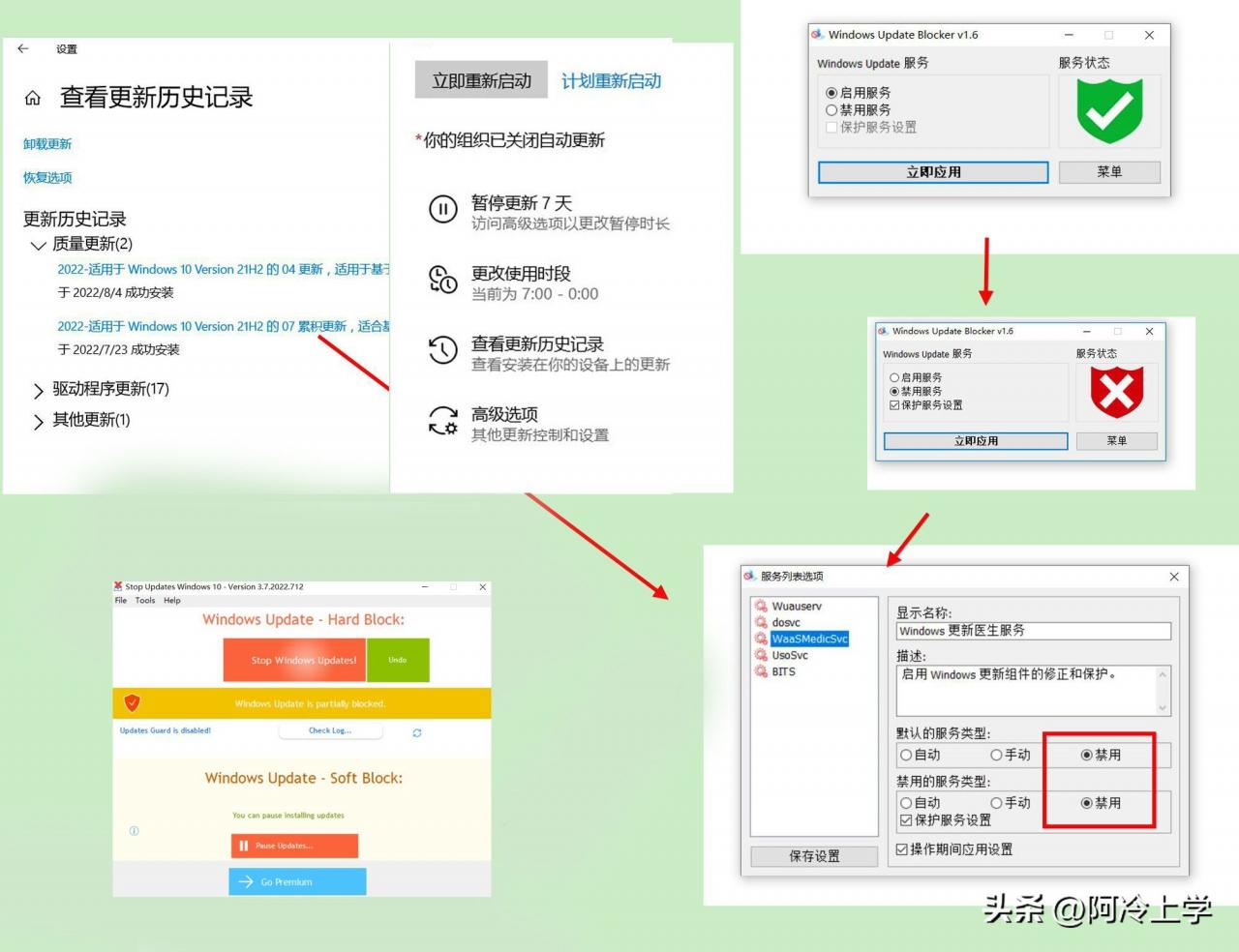Click 更改使用时段 option
Image resolution: width=1239 pixels, height=952 pixels.
[514, 283]
